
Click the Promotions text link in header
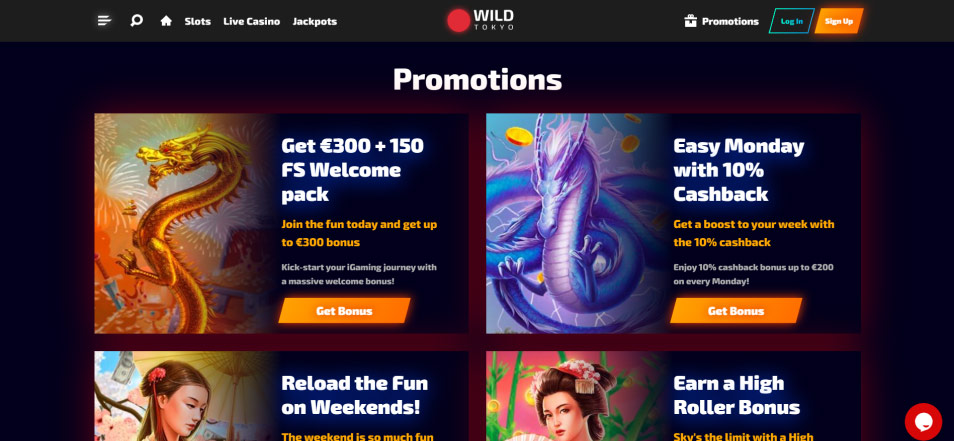730,21
